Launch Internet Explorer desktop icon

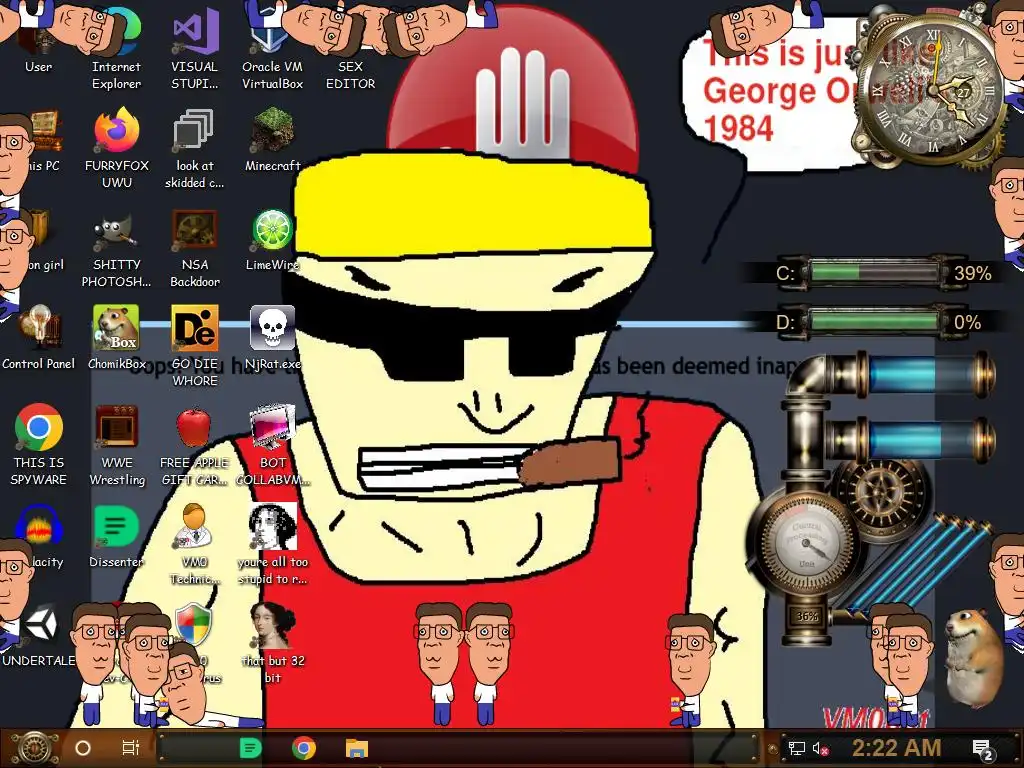tap(116, 49)
